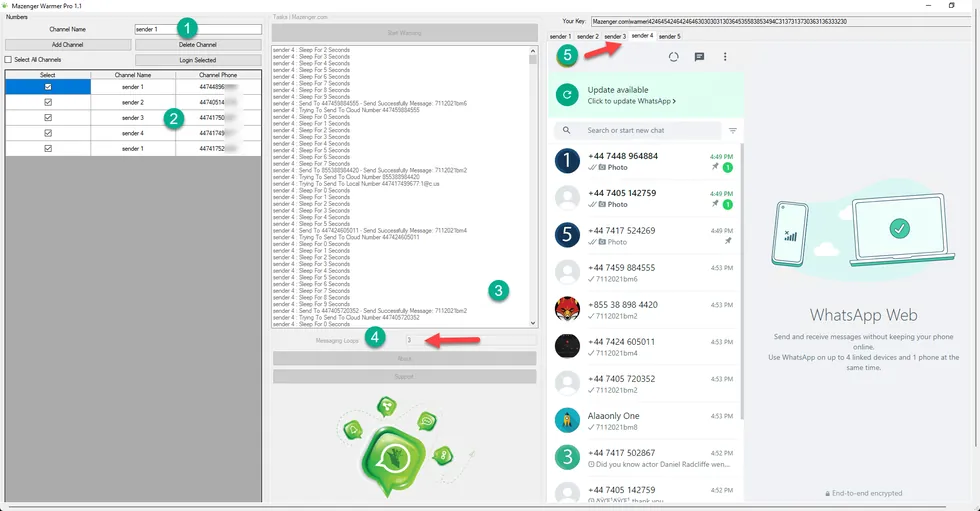This screenshot has height=511, width=980.
Task: Toggle Select All Channels checkbox
Action: (8, 60)
